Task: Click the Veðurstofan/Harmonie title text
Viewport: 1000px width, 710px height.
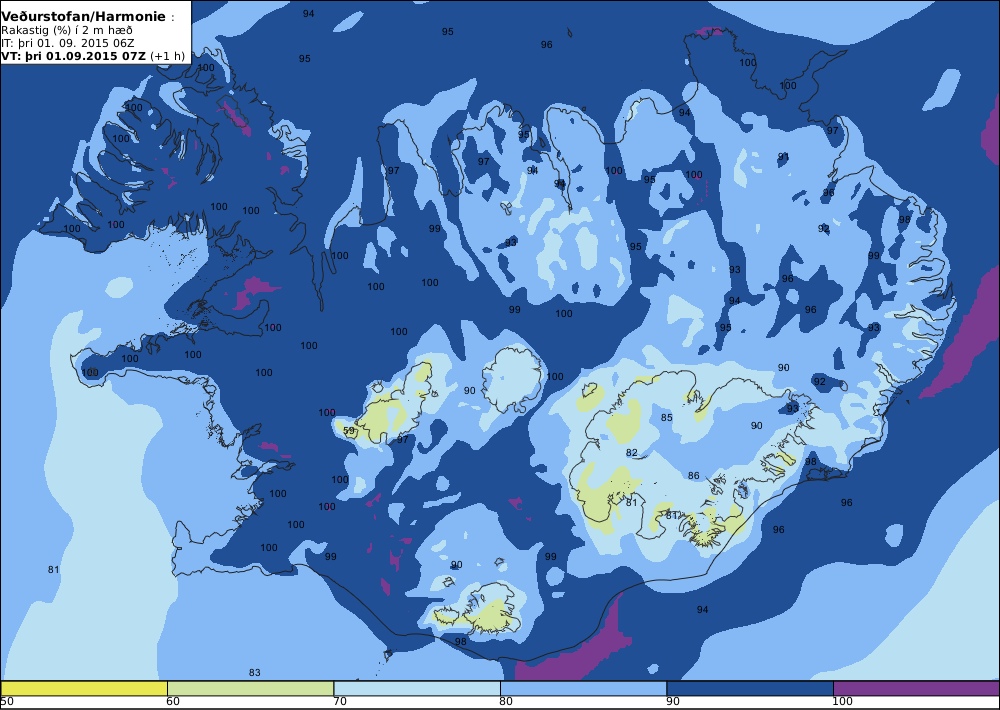Action: (x=84, y=17)
